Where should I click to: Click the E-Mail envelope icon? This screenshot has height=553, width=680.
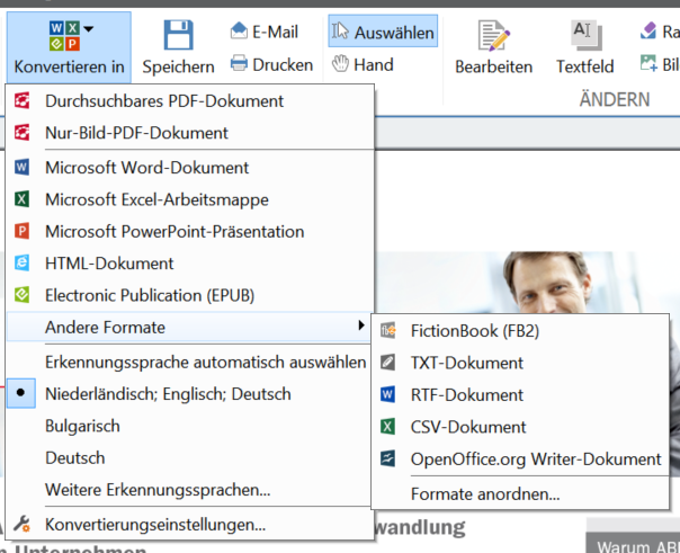(239, 32)
